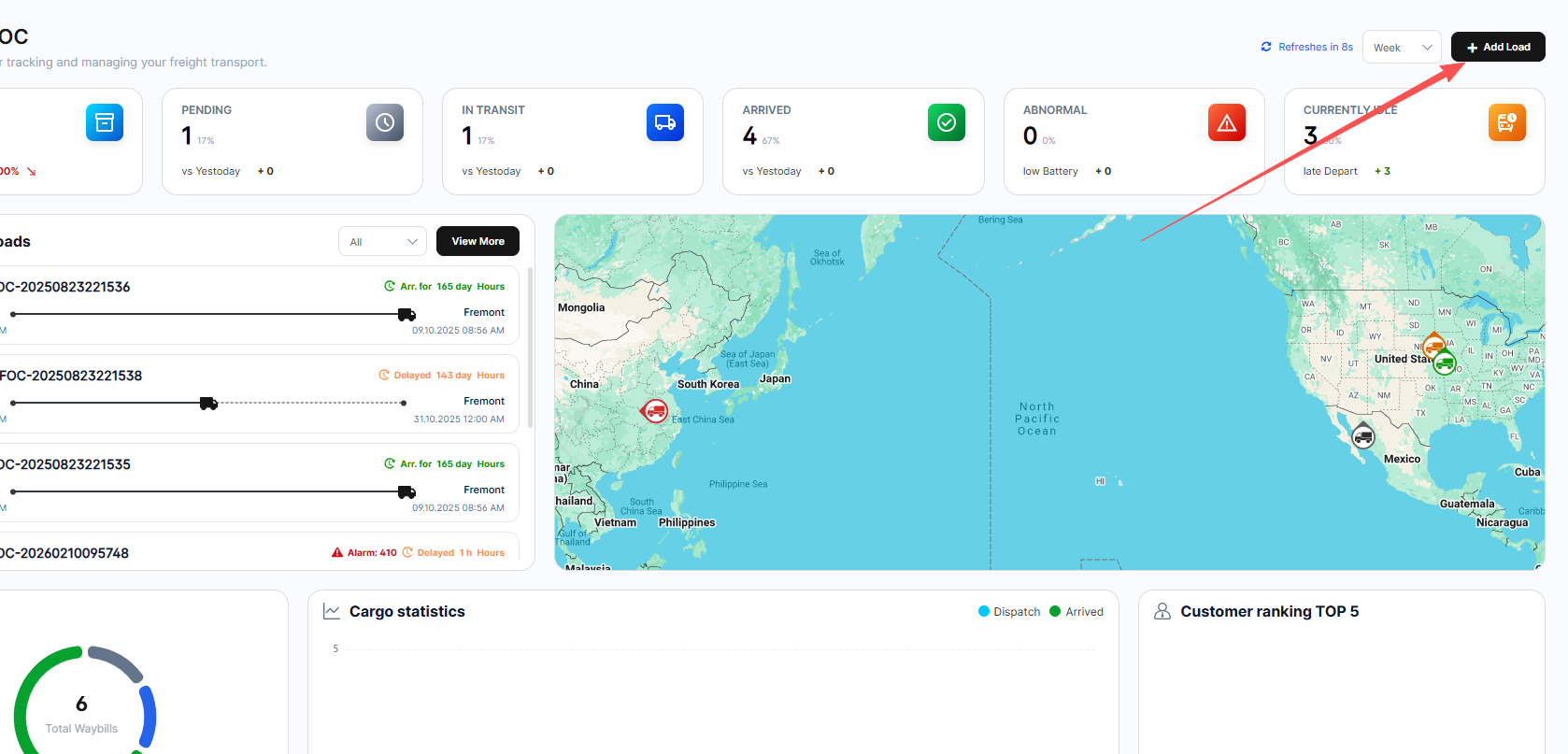
Task: Click the loads list scrollbar
Action: click(531, 348)
